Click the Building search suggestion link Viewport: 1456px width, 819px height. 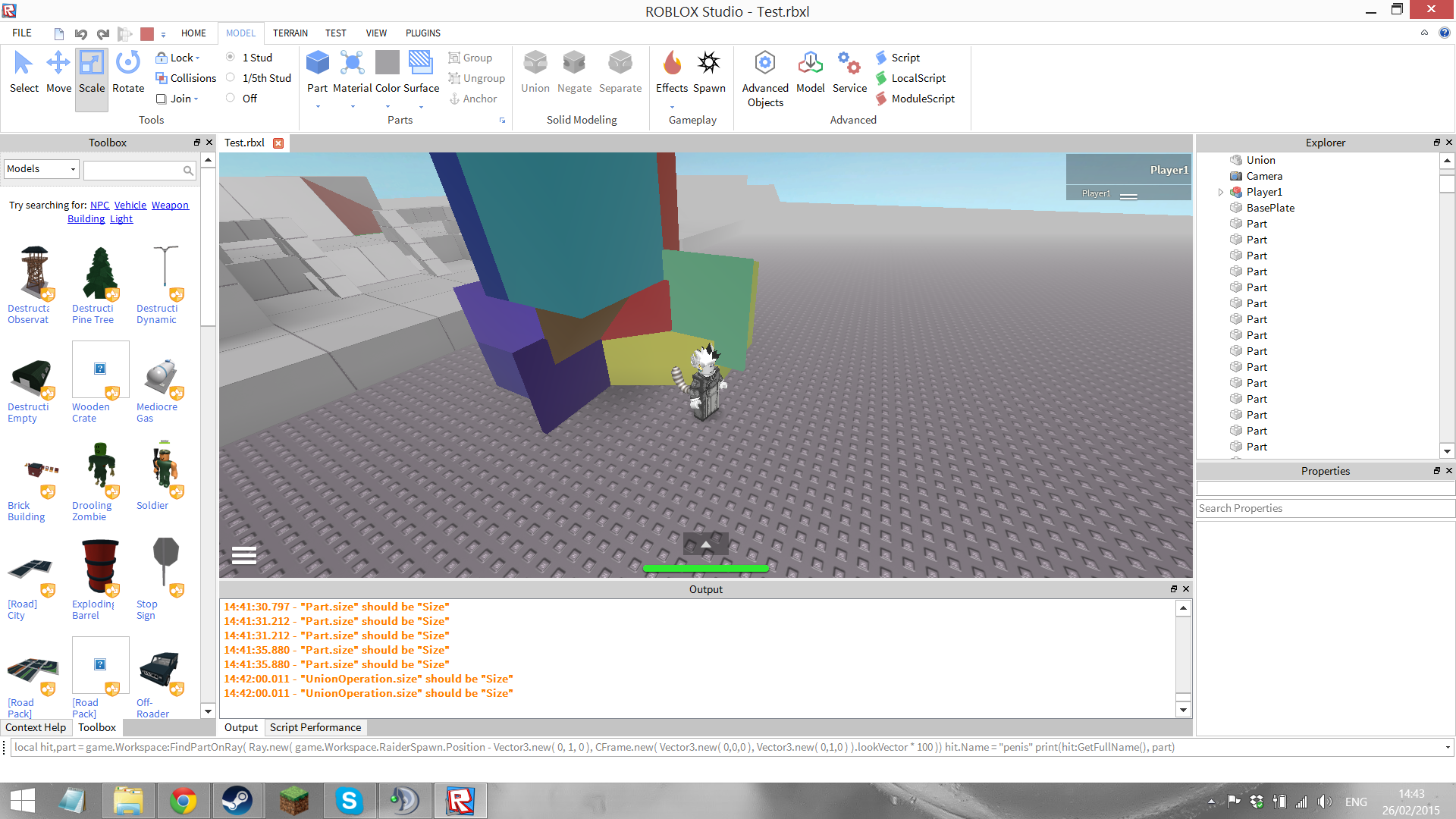coord(86,218)
